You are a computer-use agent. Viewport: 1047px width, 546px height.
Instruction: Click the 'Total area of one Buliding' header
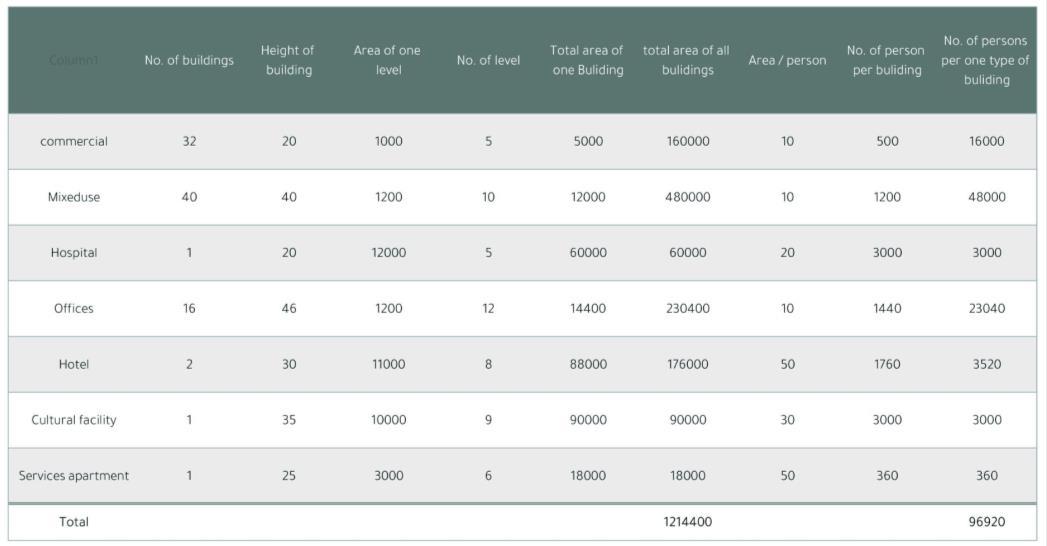pos(587,60)
